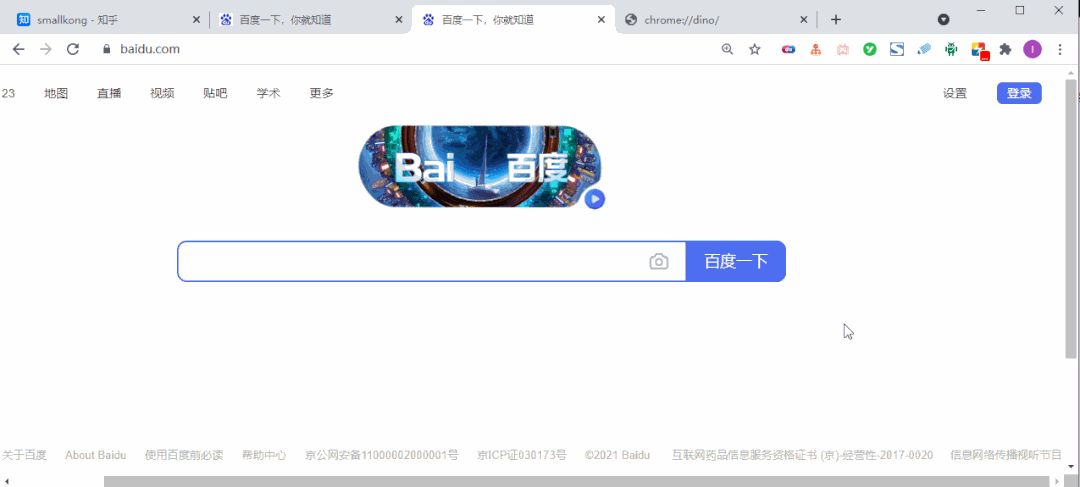Click the forward navigation arrow
The height and width of the screenshot is (487, 1080).
[x=45, y=49]
